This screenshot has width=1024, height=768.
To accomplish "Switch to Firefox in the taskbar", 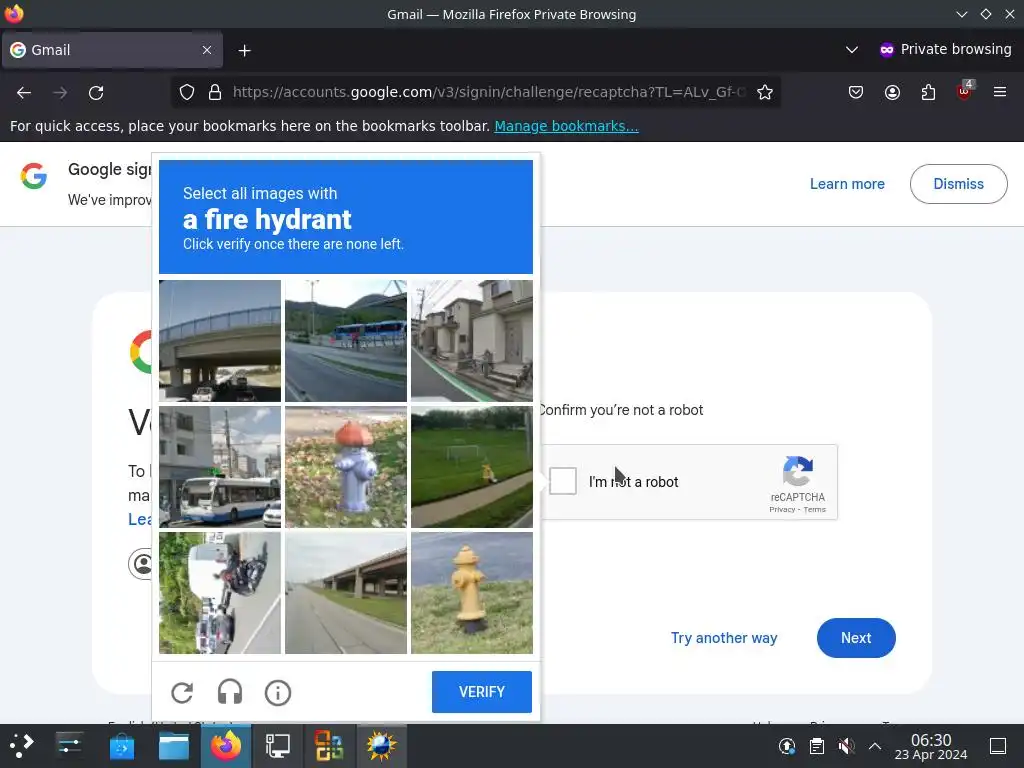I will (x=225, y=746).
